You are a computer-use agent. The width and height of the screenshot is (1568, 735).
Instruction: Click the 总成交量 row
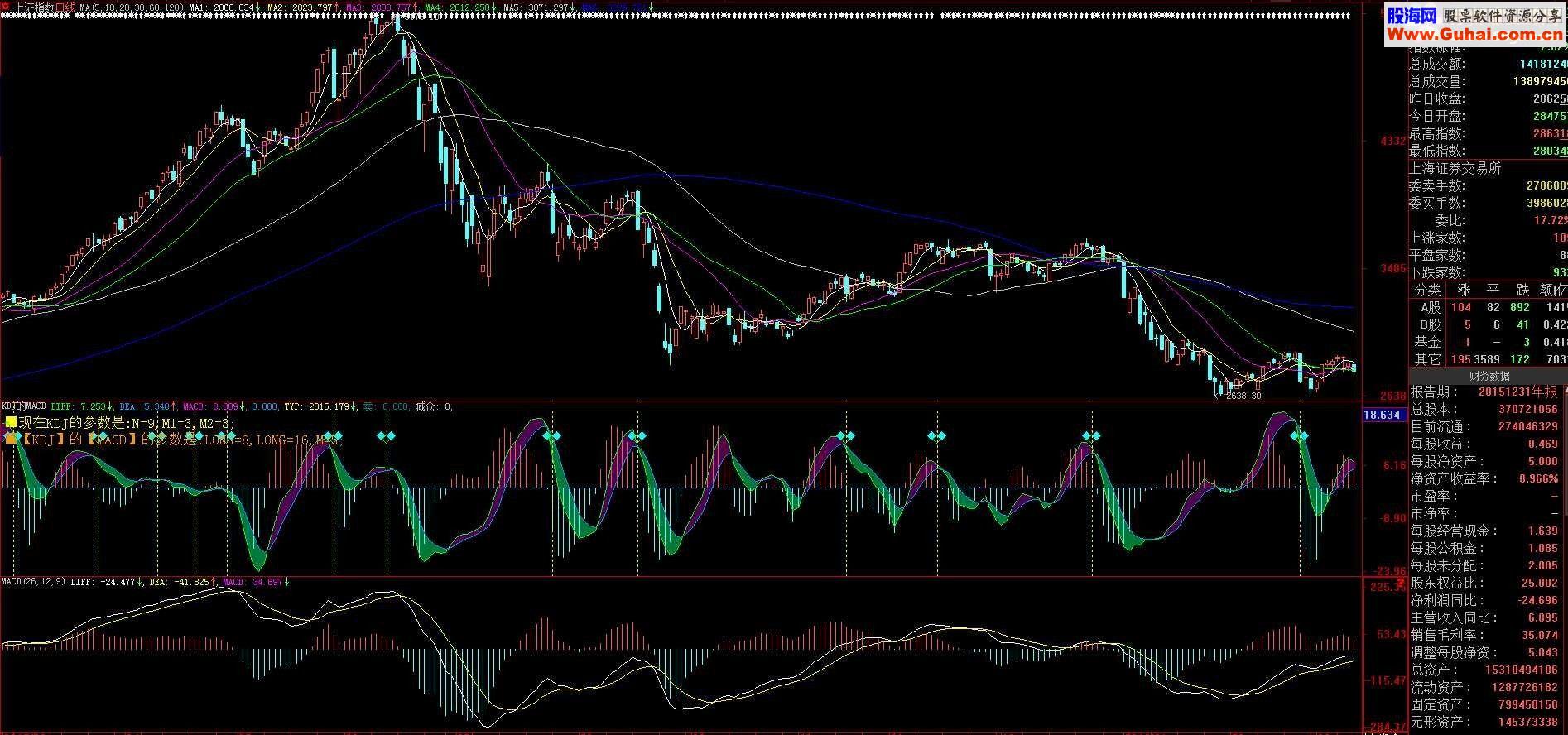[1489, 81]
